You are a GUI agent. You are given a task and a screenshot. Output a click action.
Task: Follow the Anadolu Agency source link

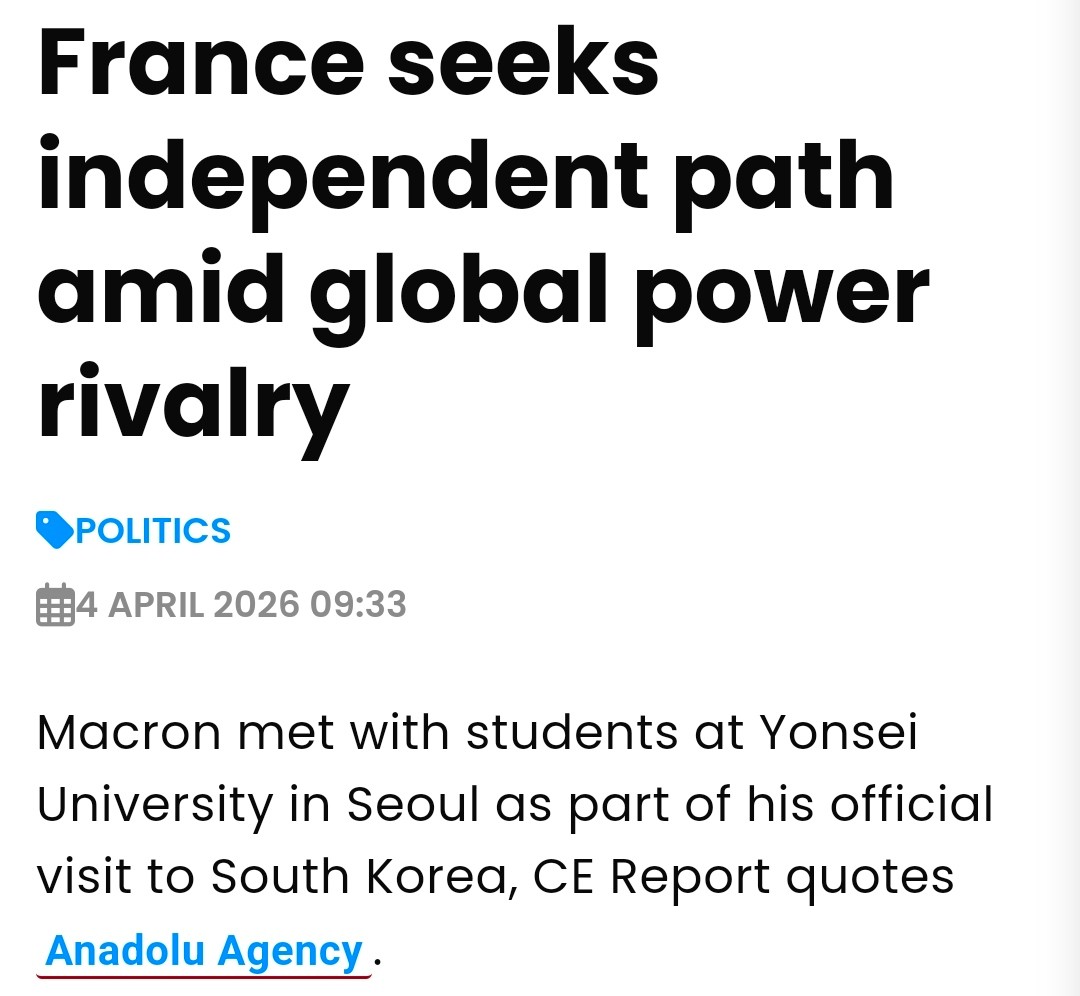click(x=204, y=950)
